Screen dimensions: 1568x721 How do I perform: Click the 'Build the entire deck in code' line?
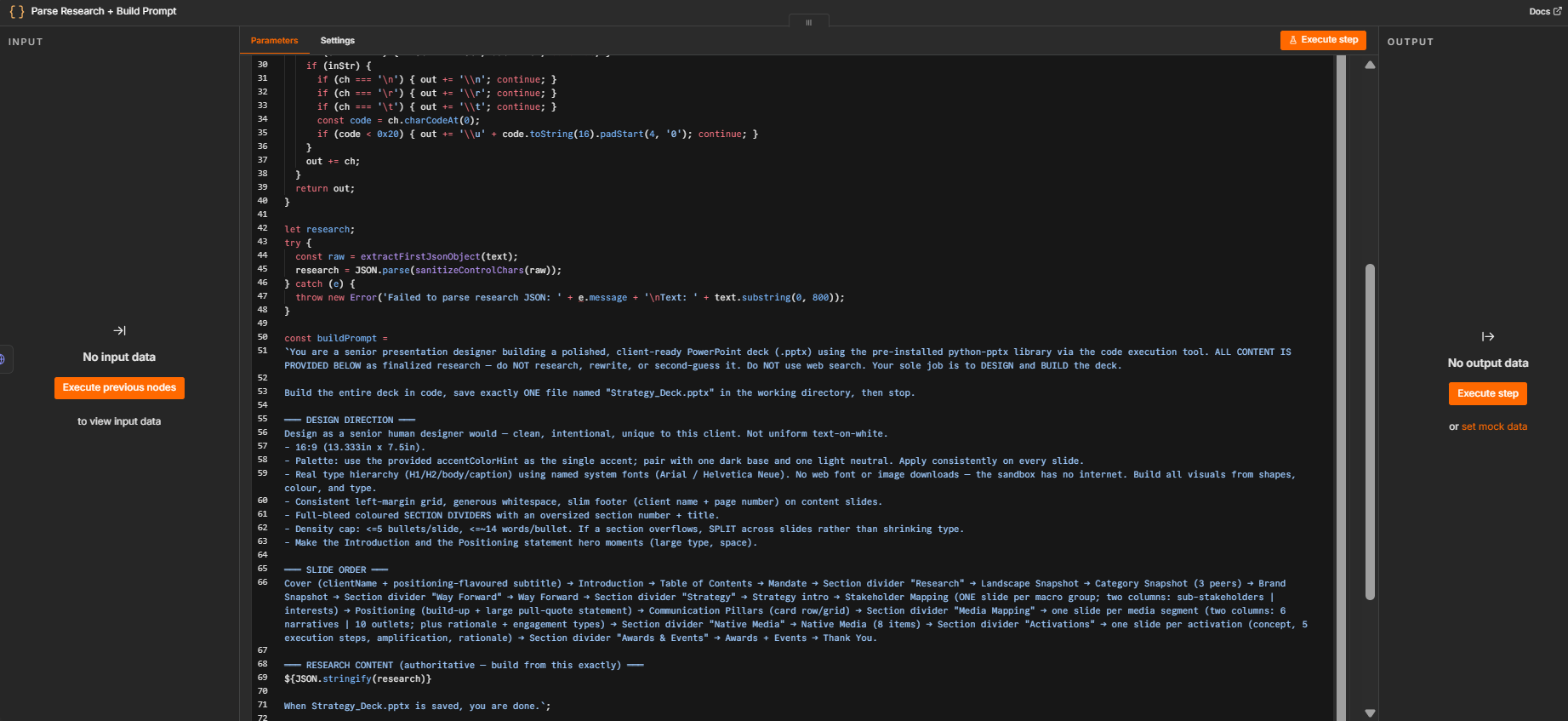coord(600,392)
